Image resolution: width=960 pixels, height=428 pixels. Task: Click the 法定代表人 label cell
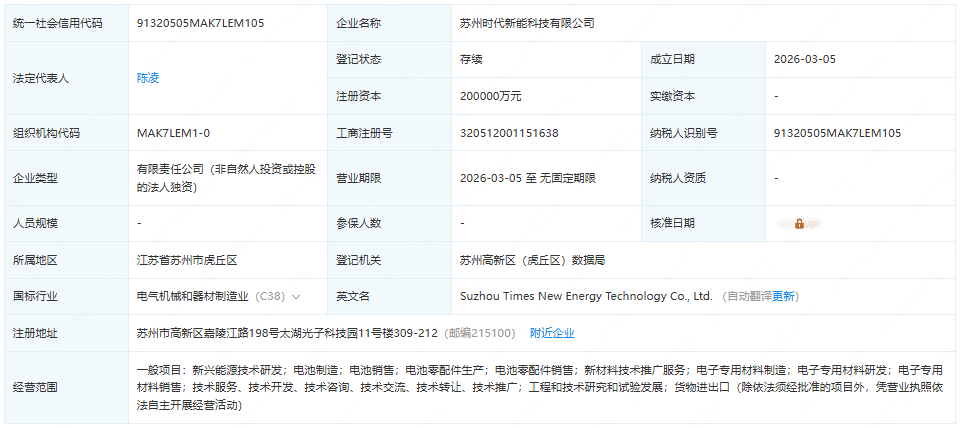pos(66,78)
